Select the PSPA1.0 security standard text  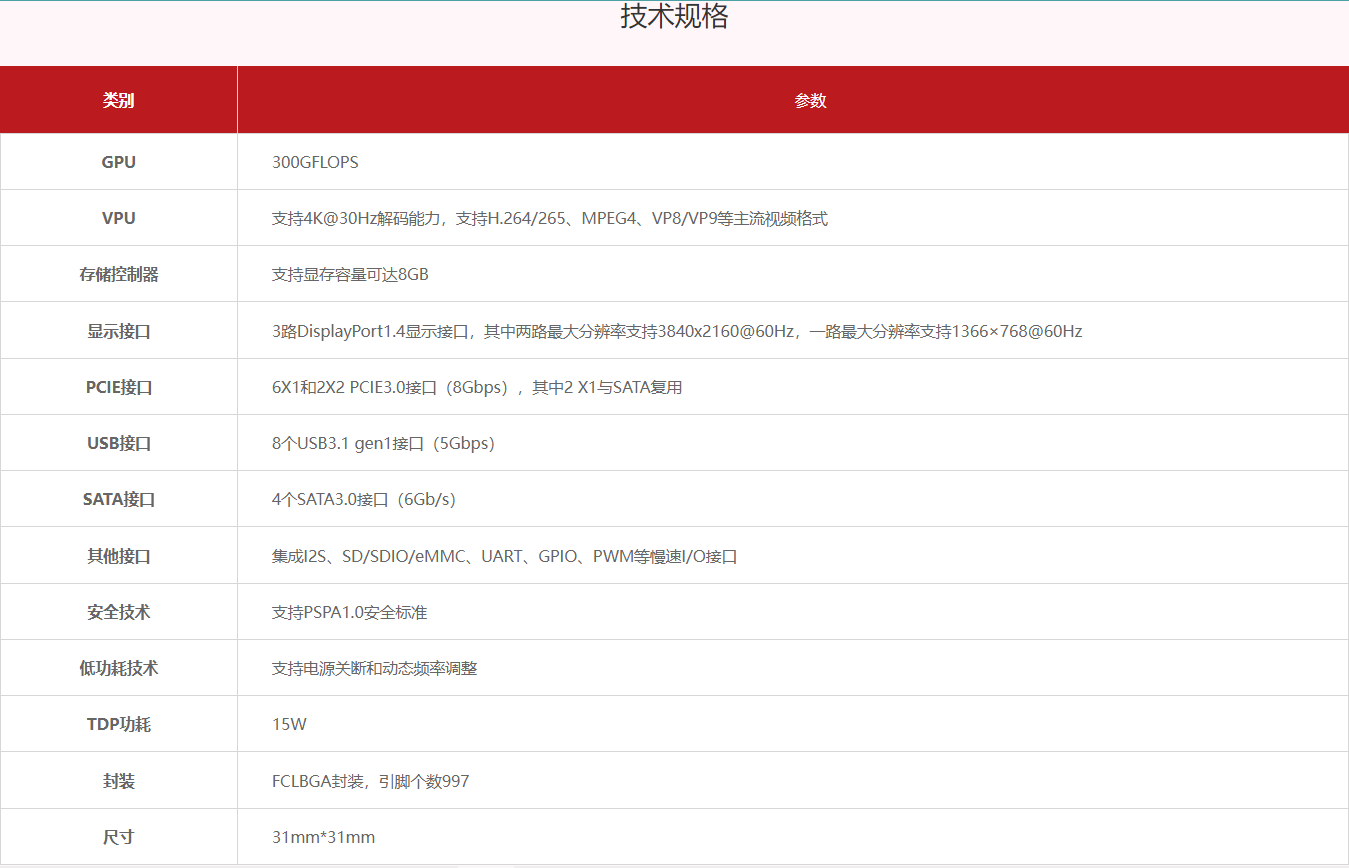point(349,612)
